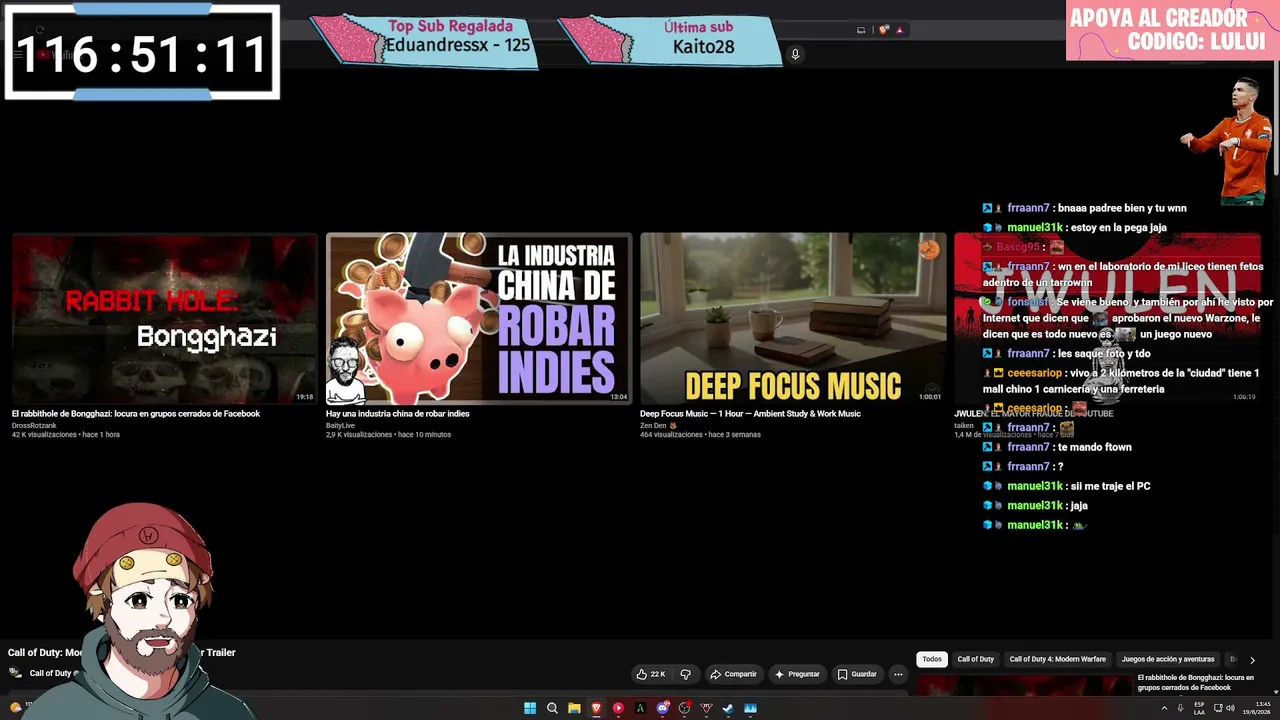Click the Compartir share button
Screen dimensions: 1280x720
[x=733, y=674]
